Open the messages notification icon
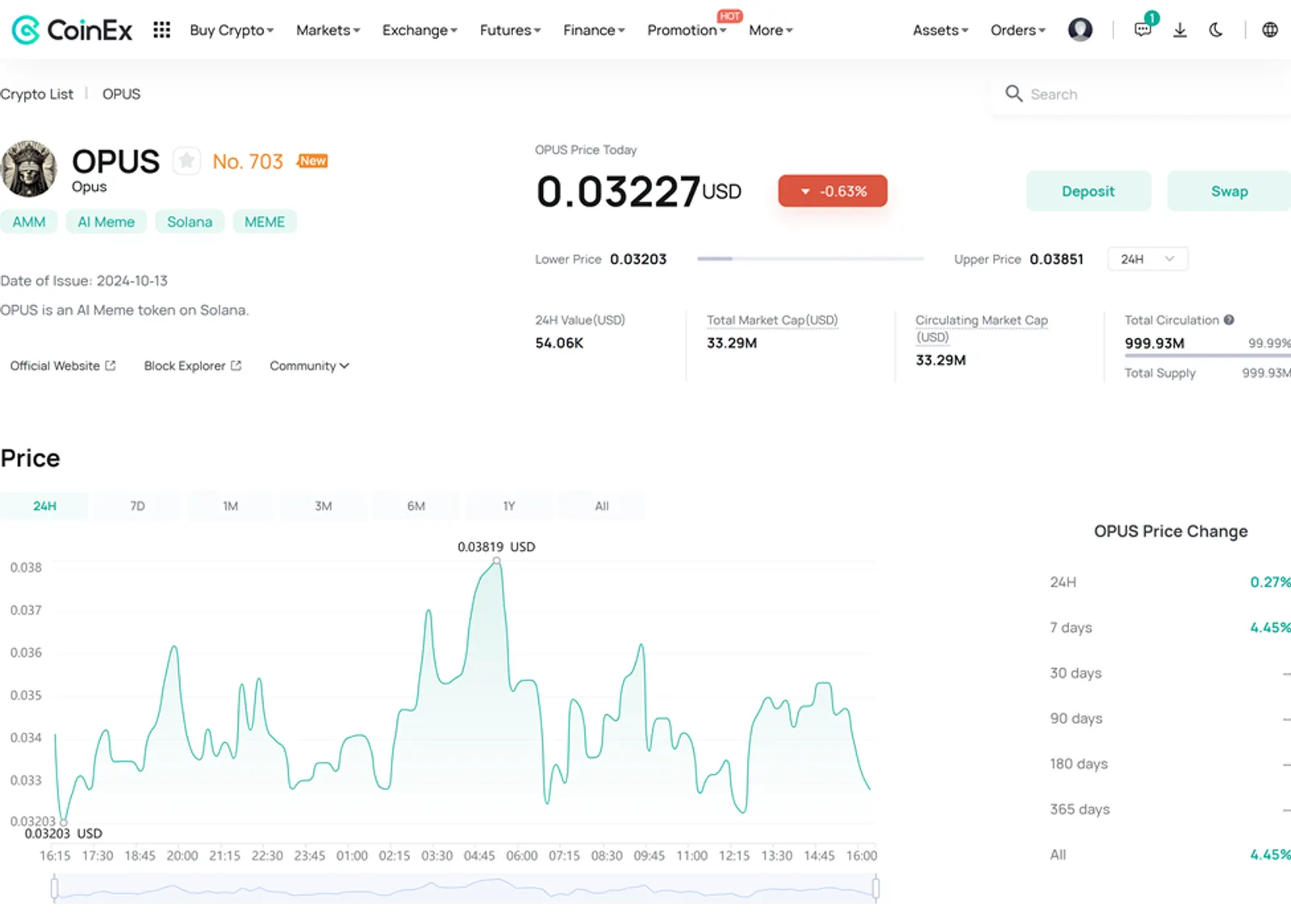Image resolution: width=1291 pixels, height=924 pixels. [x=1143, y=29]
